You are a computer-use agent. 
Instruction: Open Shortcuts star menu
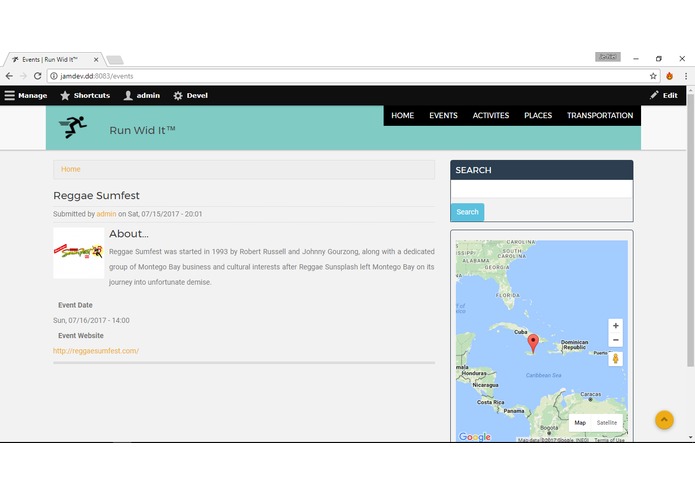pos(85,95)
